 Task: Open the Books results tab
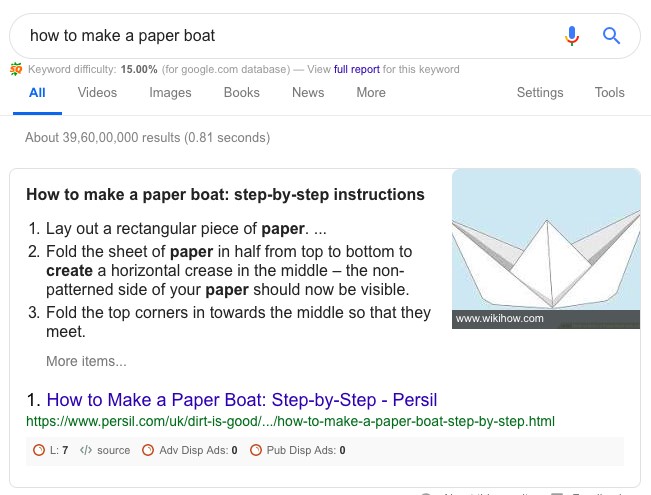coord(241,93)
